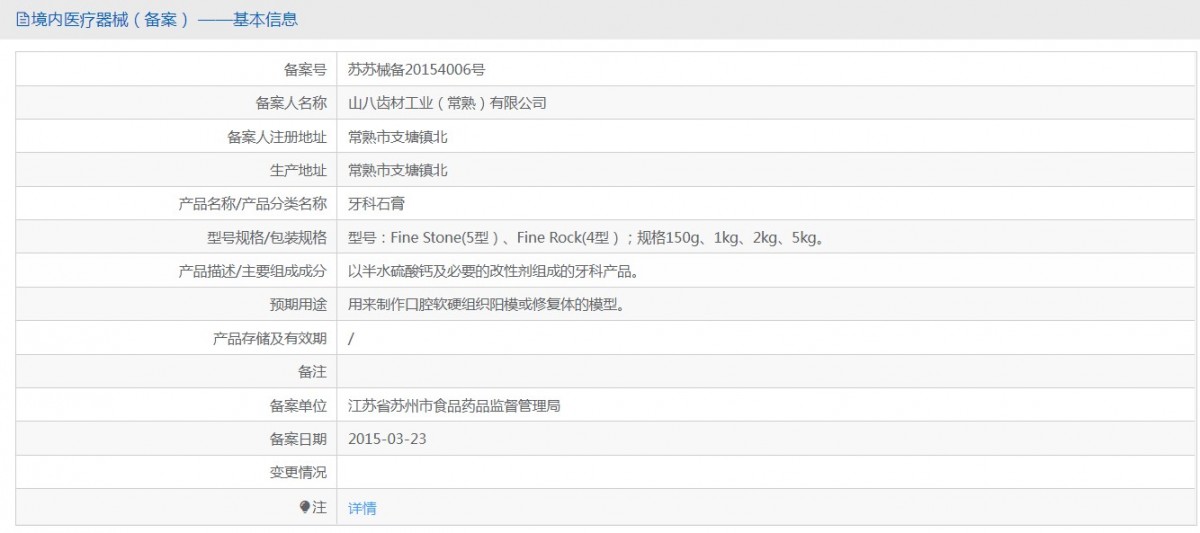Click the 产品存储及有效期 label
The image size is (1200, 533).
point(270,338)
